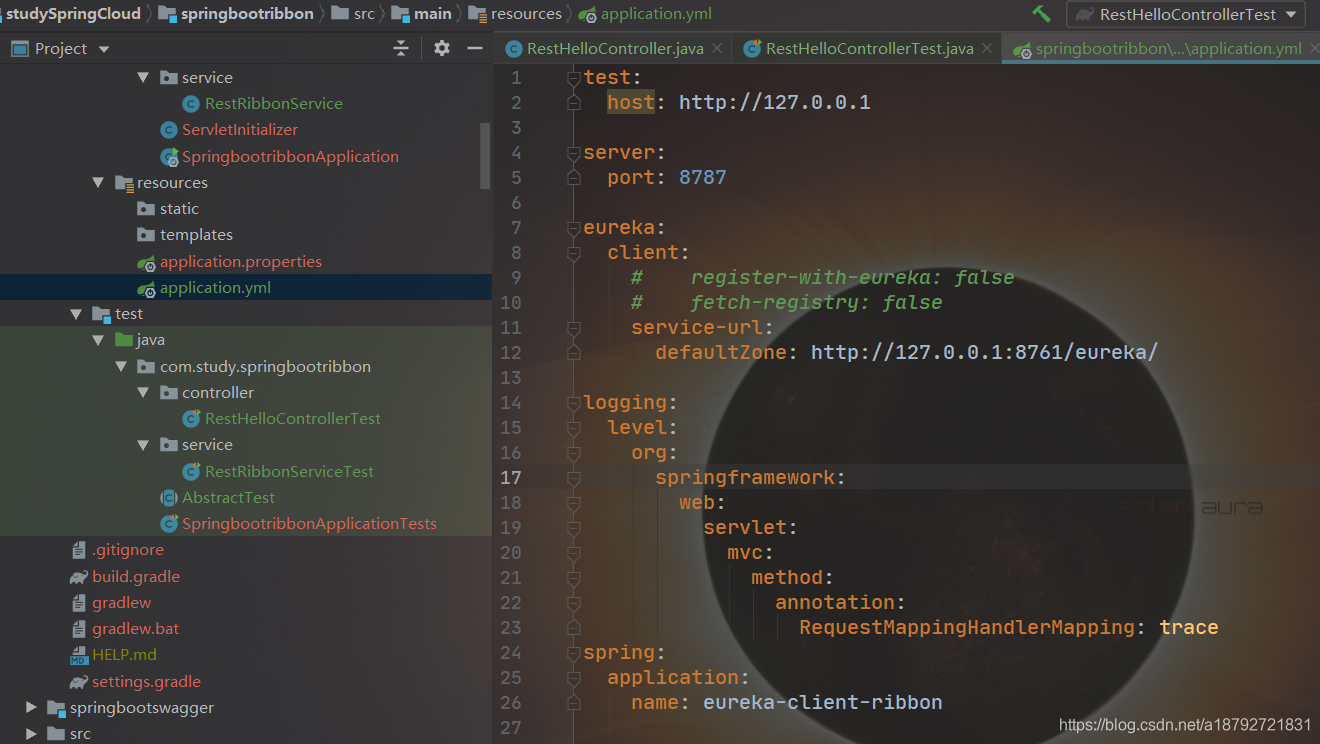Fold the logging block at line 14
The height and width of the screenshot is (744, 1320).
click(x=574, y=402)
